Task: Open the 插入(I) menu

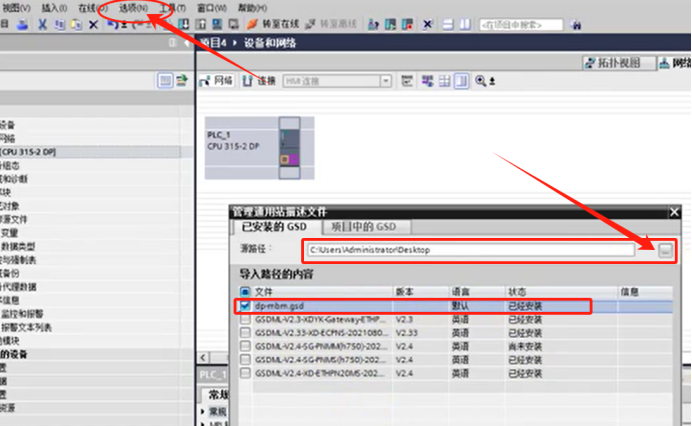Action: [54, 8]
